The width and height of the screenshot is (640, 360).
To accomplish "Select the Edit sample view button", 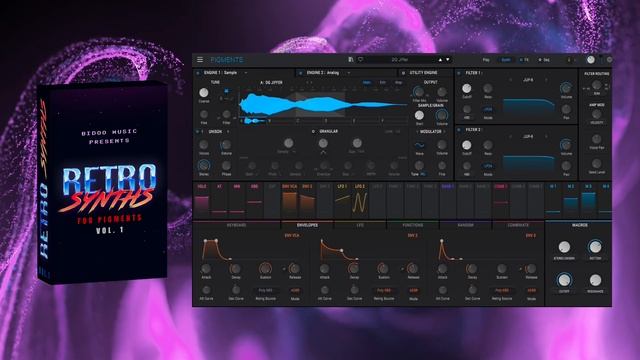I will (x=382, y=82).
